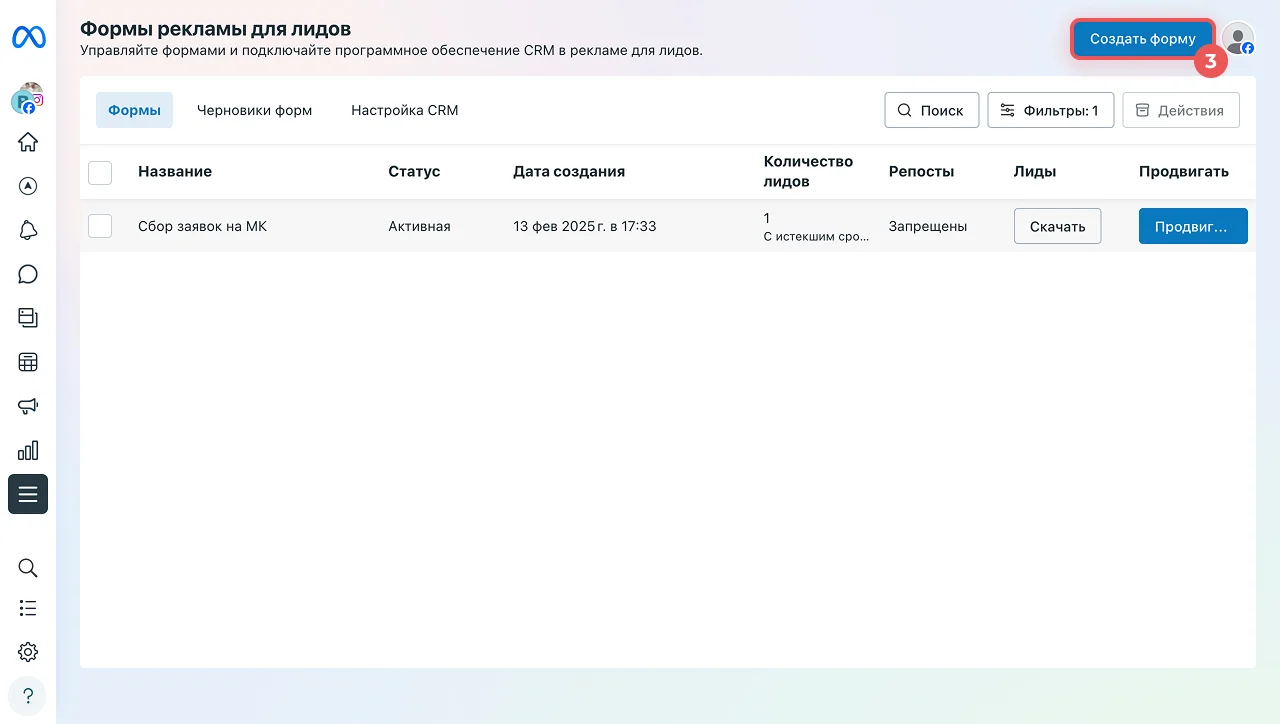
Task: Open the business account switcher avatar
Action: point(28,99)
